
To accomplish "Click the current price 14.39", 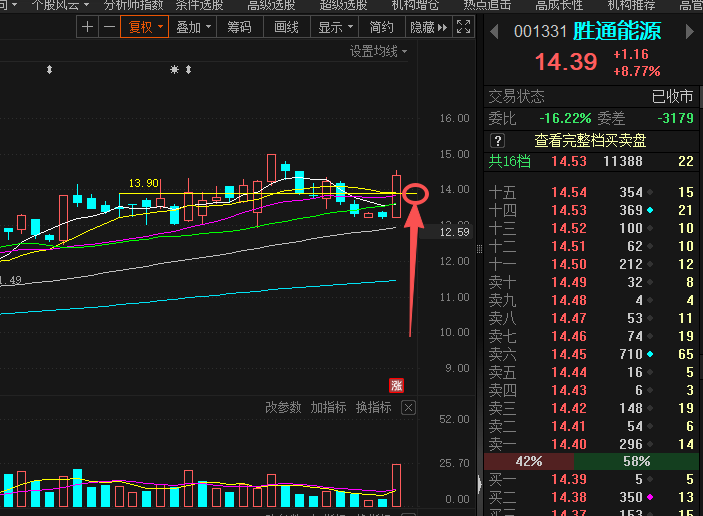I will (566, 62).
